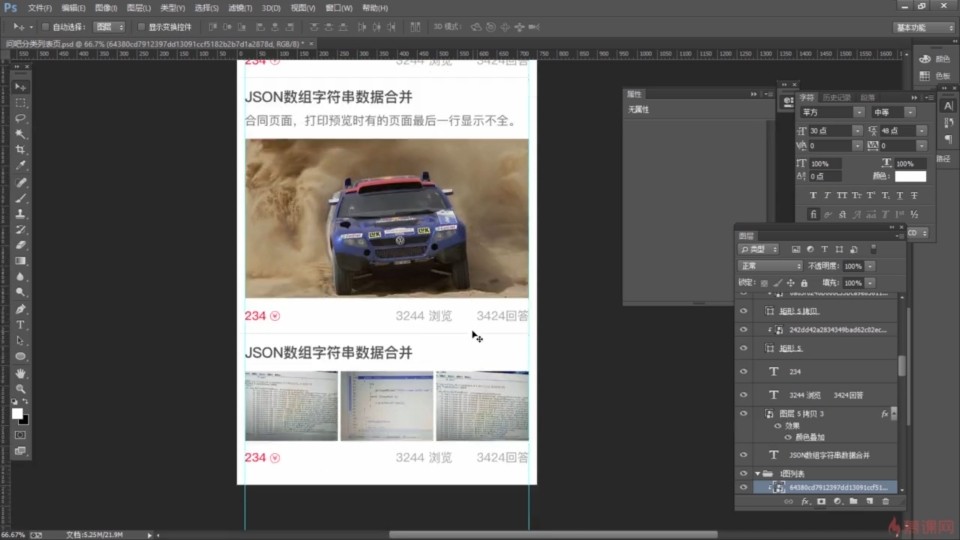Open the 基本功能 workspace dropdown
960x540 pixels.
[x=924, y=27]
